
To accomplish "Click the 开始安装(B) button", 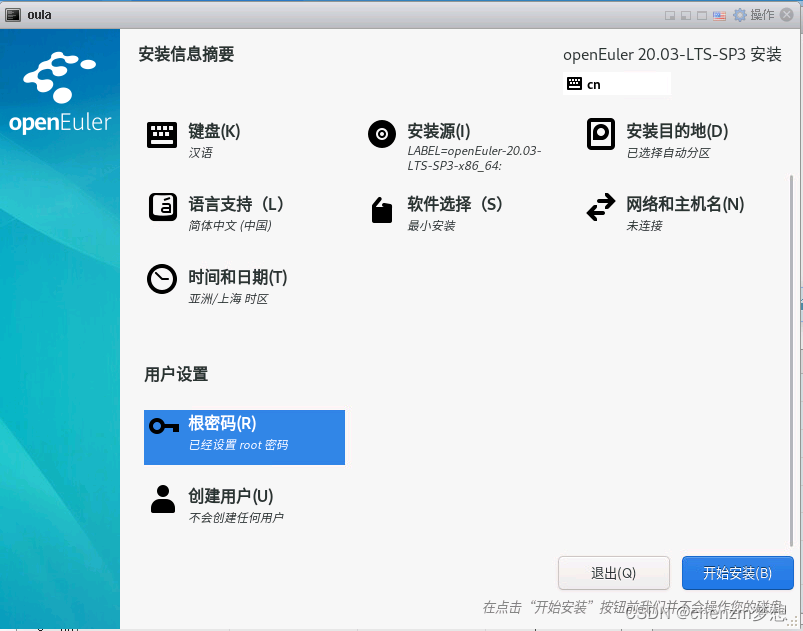I will click(x=737, y=573).
